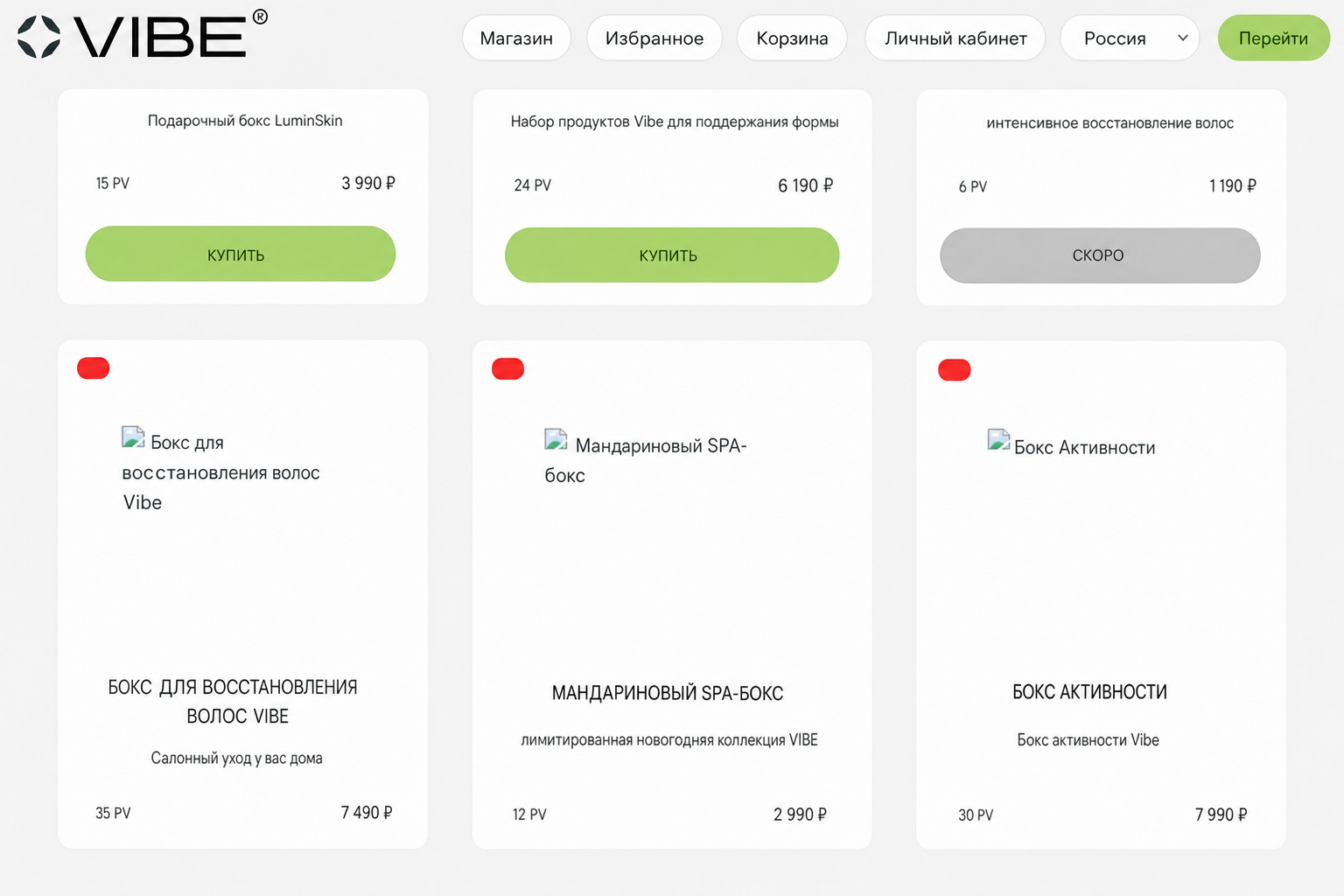Screen dimensions: 1344x896
Task: Click the grey СКОРО button
Action: (x=1100, y=255)
